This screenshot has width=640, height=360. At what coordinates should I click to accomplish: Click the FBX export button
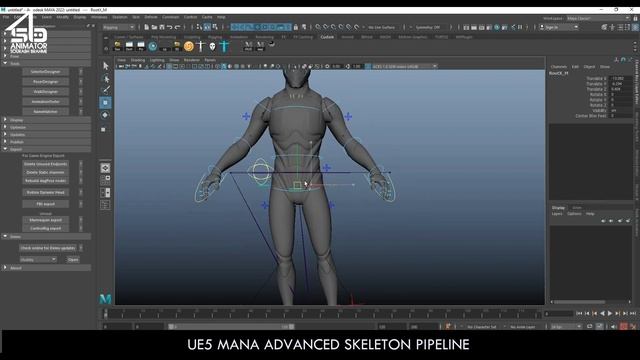pos(46,204)
